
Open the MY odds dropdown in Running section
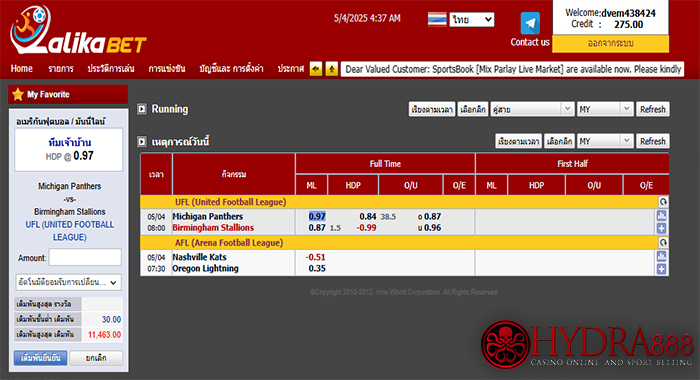click(605, 109)
